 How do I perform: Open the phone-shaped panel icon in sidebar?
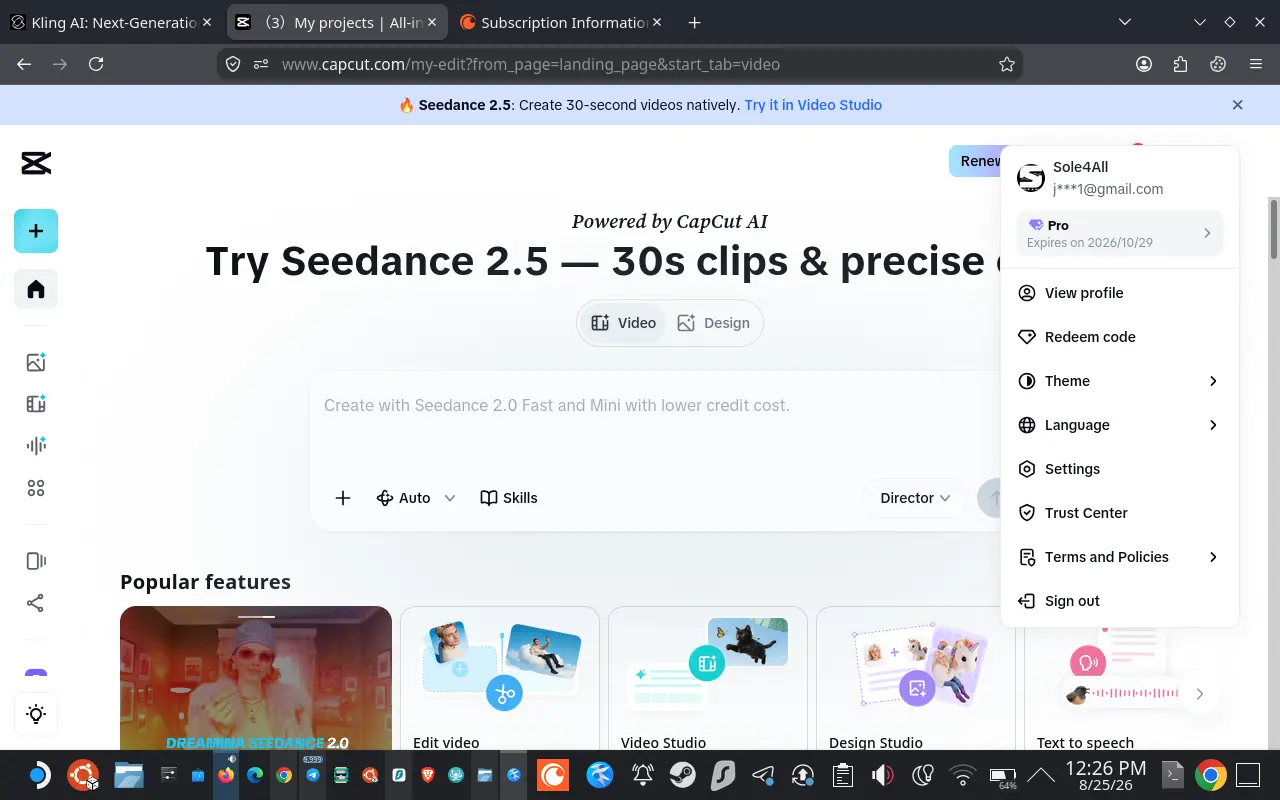(36, 561)
